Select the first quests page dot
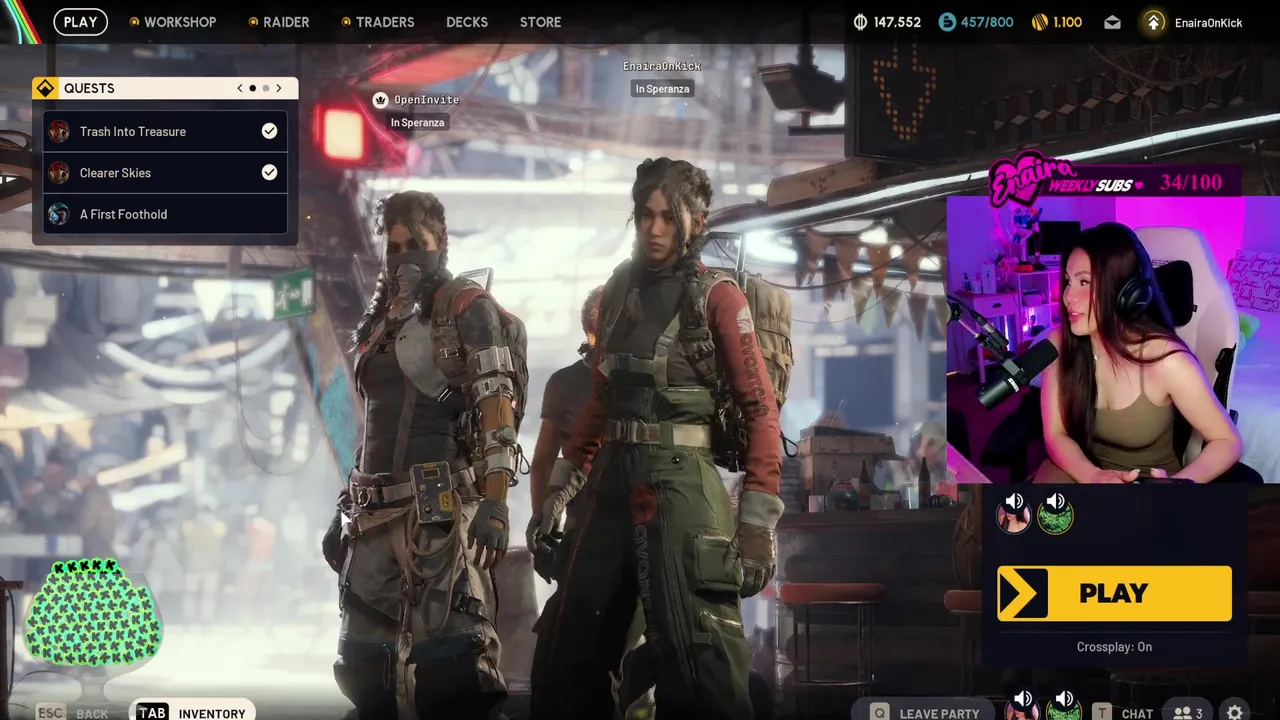Viewport: 1280px width, 720px height. coord(252,88)
